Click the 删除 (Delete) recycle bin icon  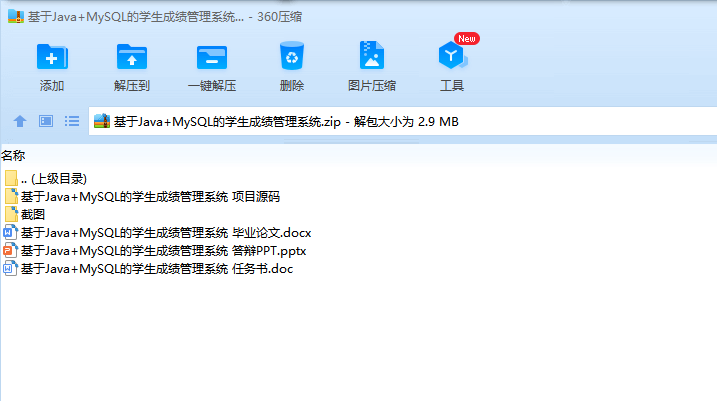(x=292, y=56)
